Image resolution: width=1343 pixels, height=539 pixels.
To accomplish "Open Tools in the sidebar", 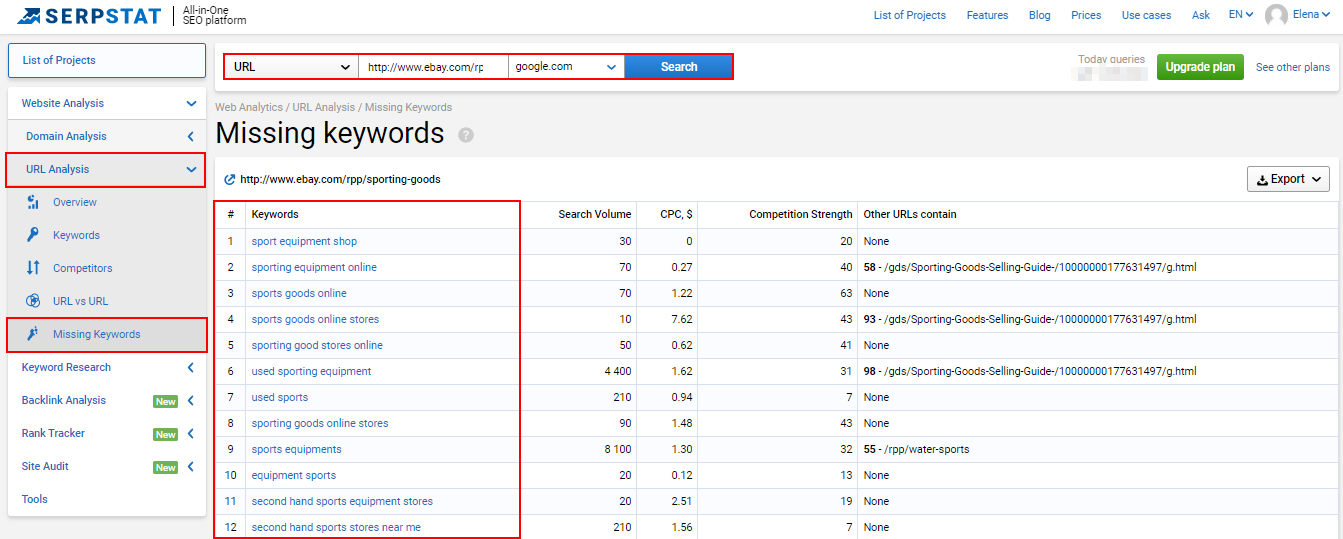I will pos(35,499).
